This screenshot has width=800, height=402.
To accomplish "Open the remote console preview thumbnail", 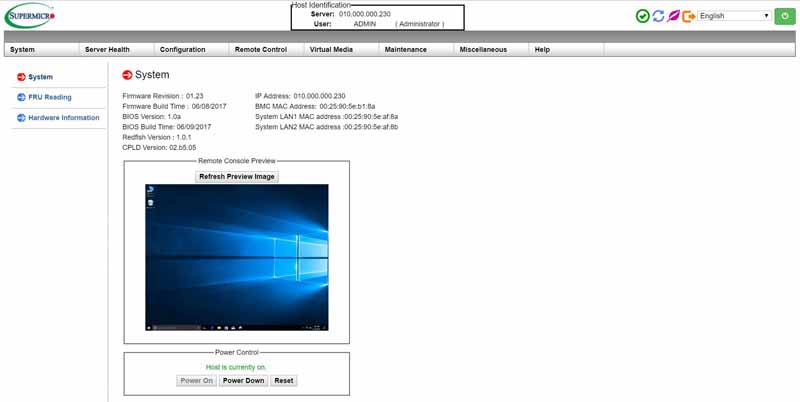I will (x=237, y=258).
